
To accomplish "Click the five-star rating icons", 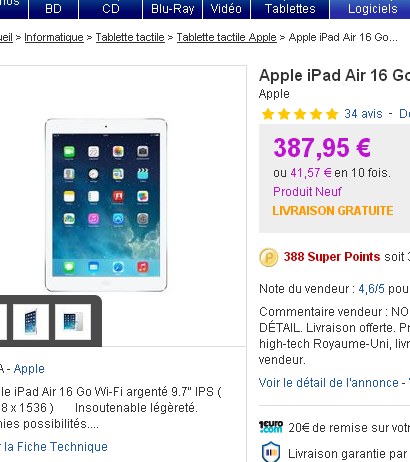I will coord(300,114).
